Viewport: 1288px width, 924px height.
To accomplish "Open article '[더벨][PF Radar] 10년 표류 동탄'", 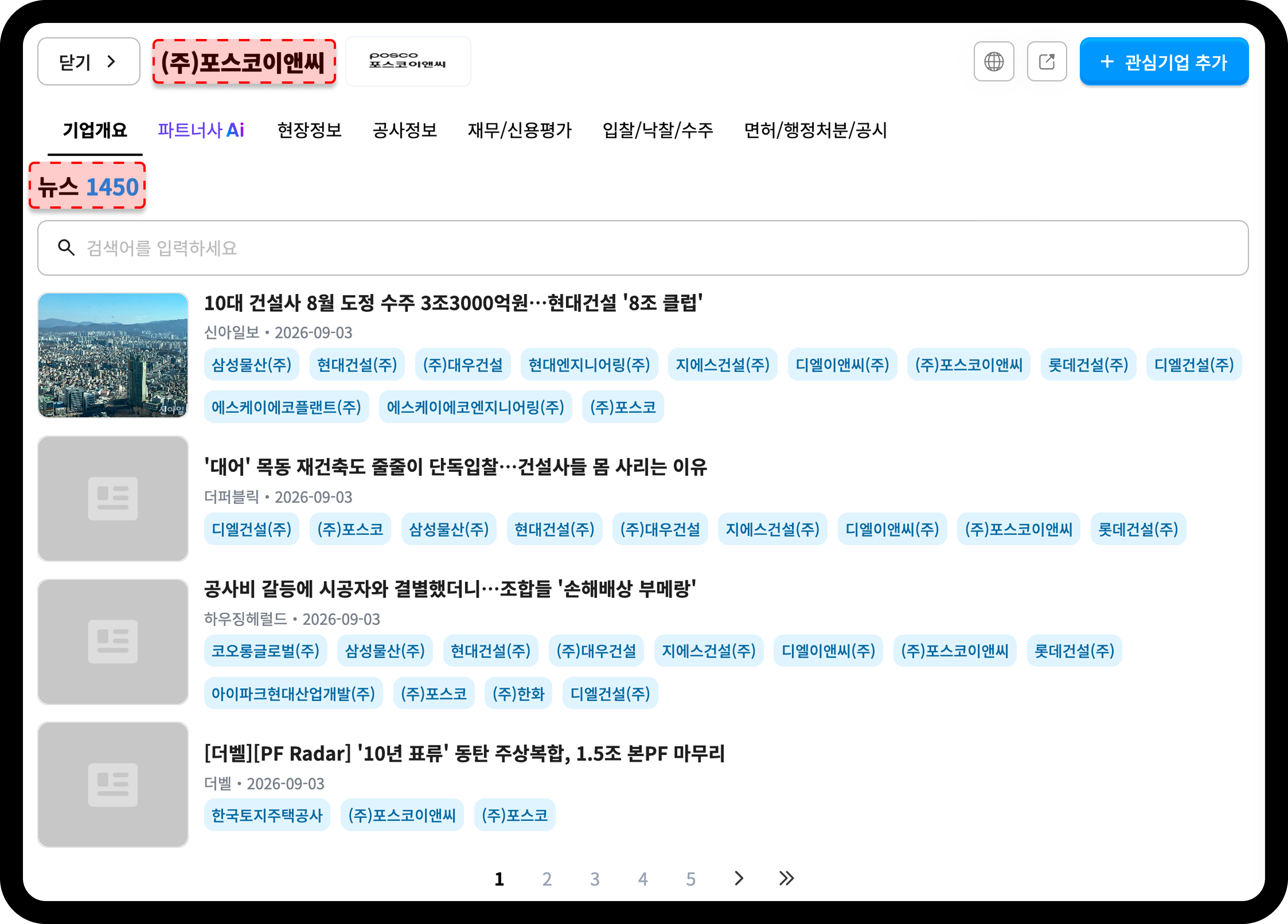I will point(465,753).
